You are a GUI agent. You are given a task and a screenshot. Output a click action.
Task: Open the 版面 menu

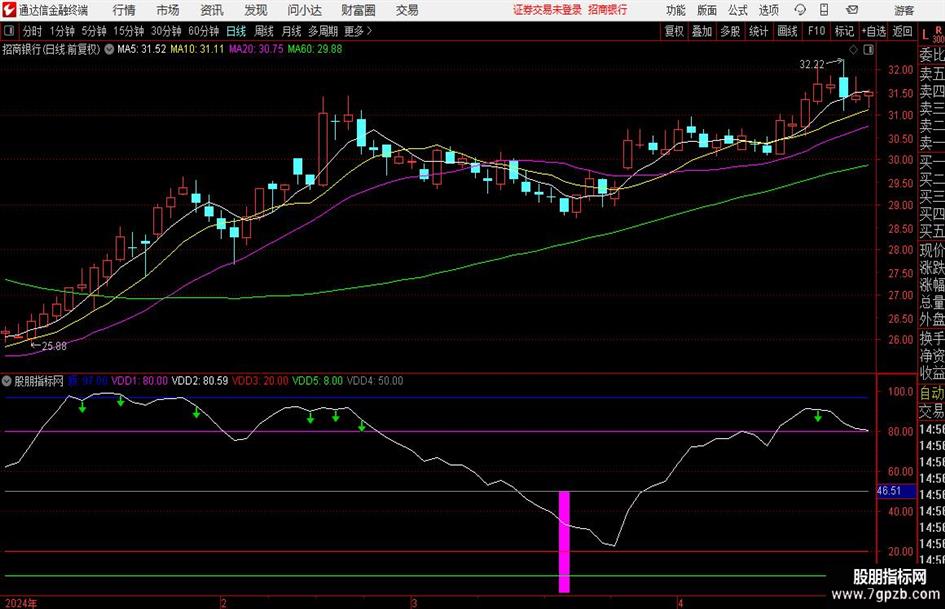[x=706, y=10]
